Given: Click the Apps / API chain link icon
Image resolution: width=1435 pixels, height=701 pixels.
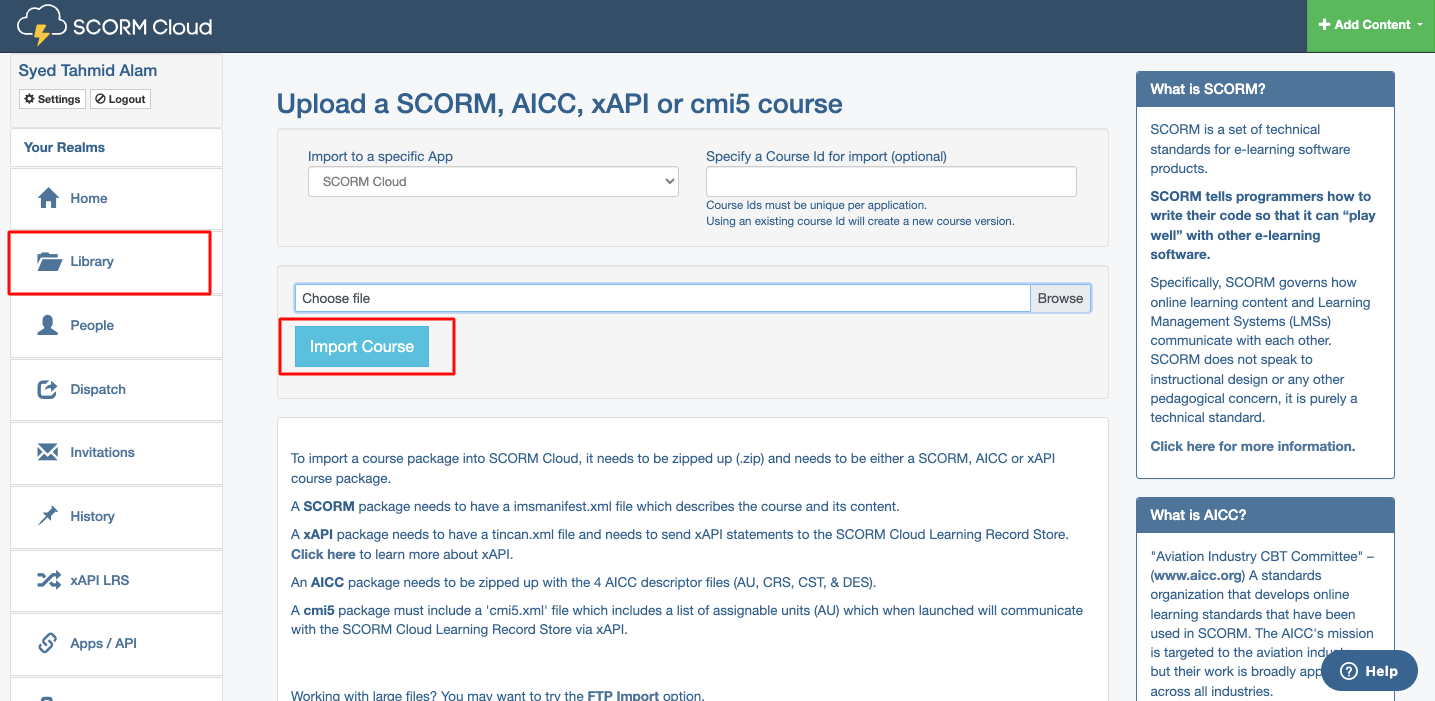Looking at the screenshot, I should [48, 643].
